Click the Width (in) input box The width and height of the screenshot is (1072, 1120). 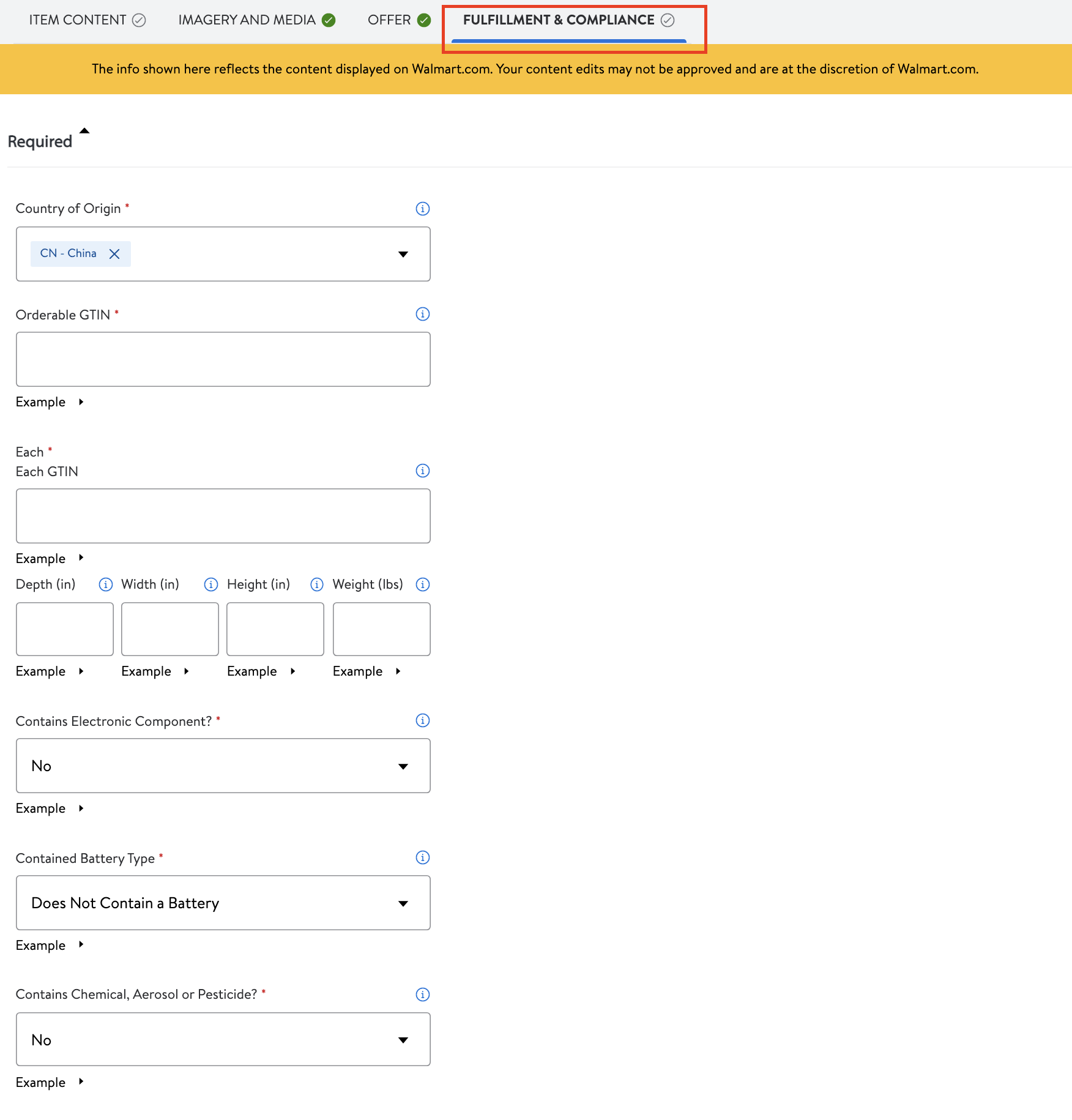click(169, 629)
